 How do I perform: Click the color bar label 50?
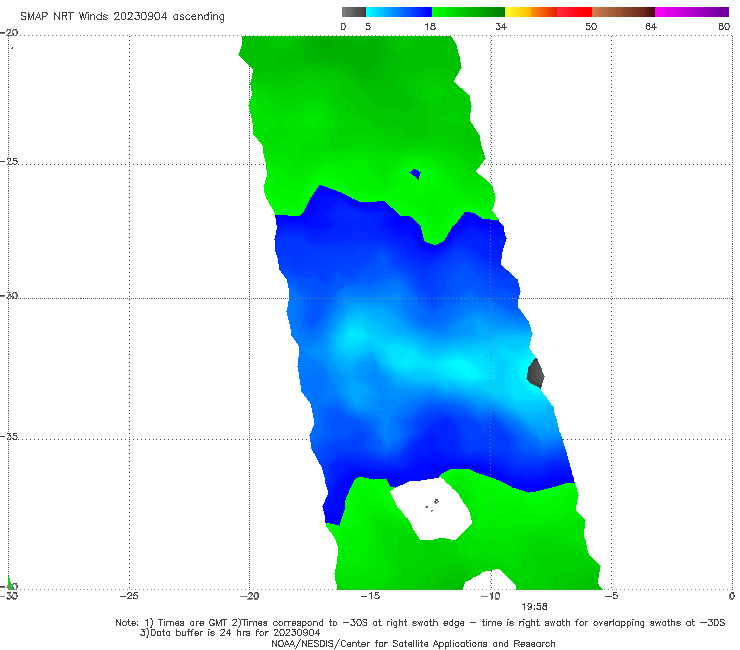(x=591, y=27)
